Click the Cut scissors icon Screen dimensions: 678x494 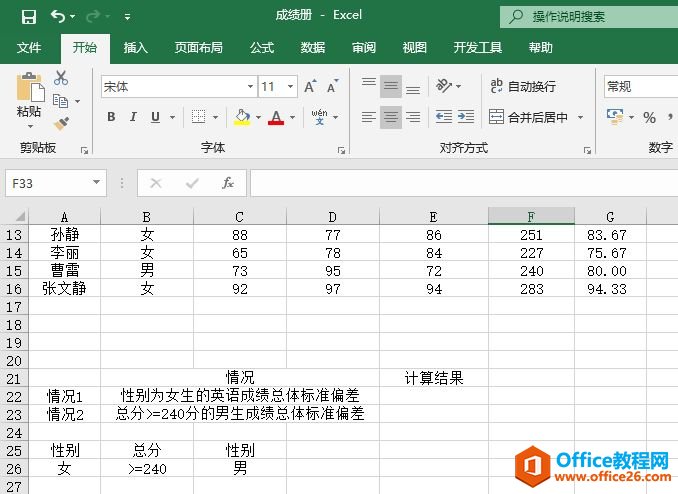[61, 78]
